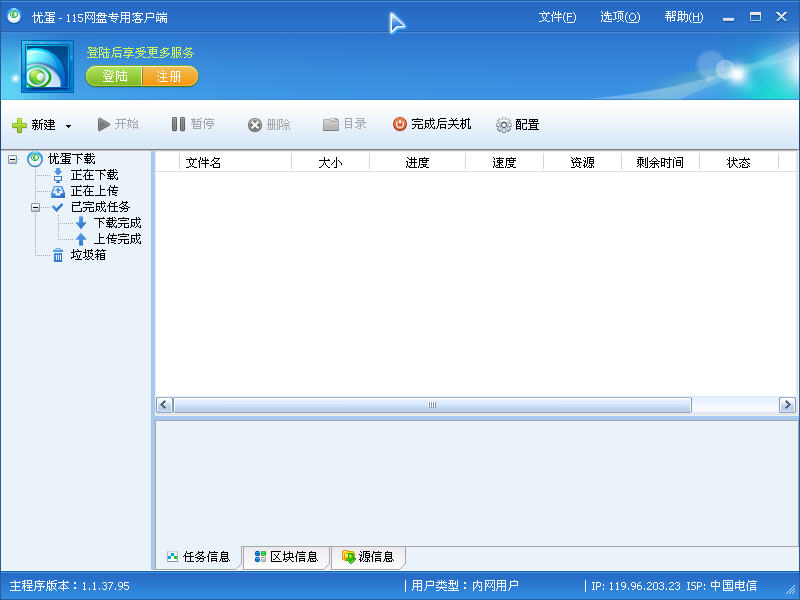Viewport: 800px width, 600px height.
Task: Select the 下载完成 down-arrow icon
Action: (81, 223)
